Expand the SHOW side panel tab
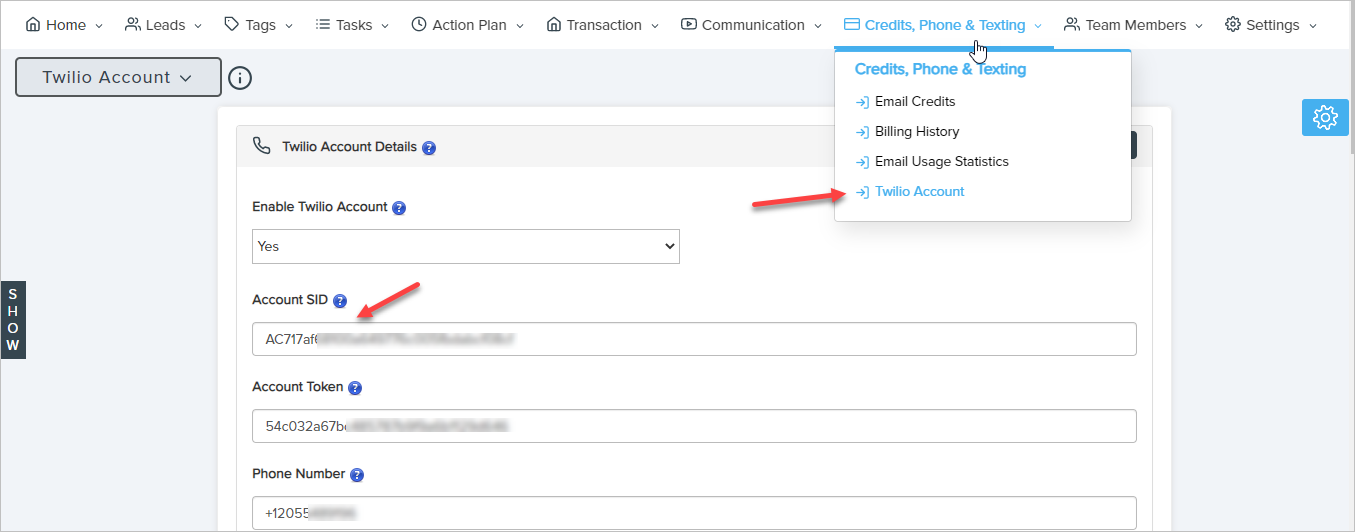The height and width of the screenshot is (532, 1355). (x=13, y=319)
